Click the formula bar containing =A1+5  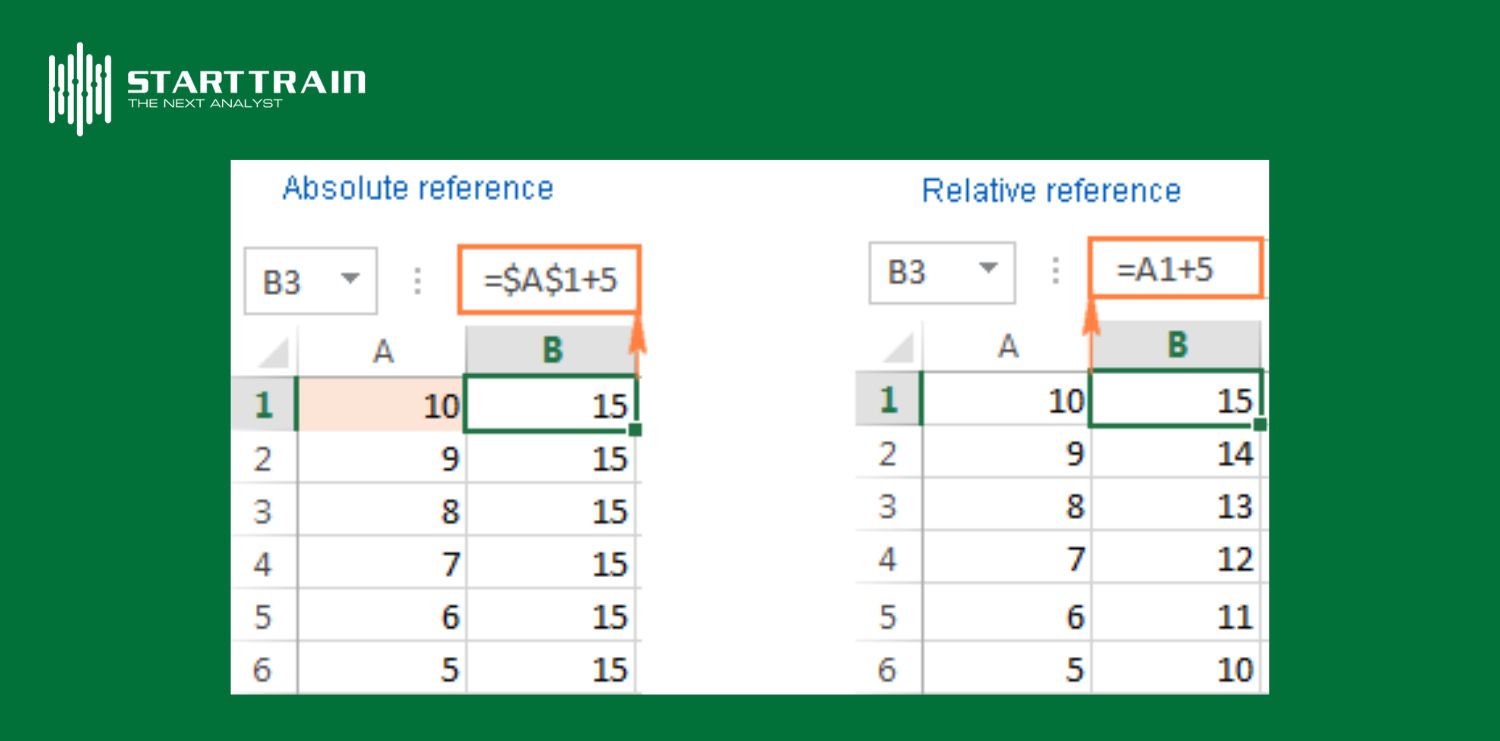1177,268
